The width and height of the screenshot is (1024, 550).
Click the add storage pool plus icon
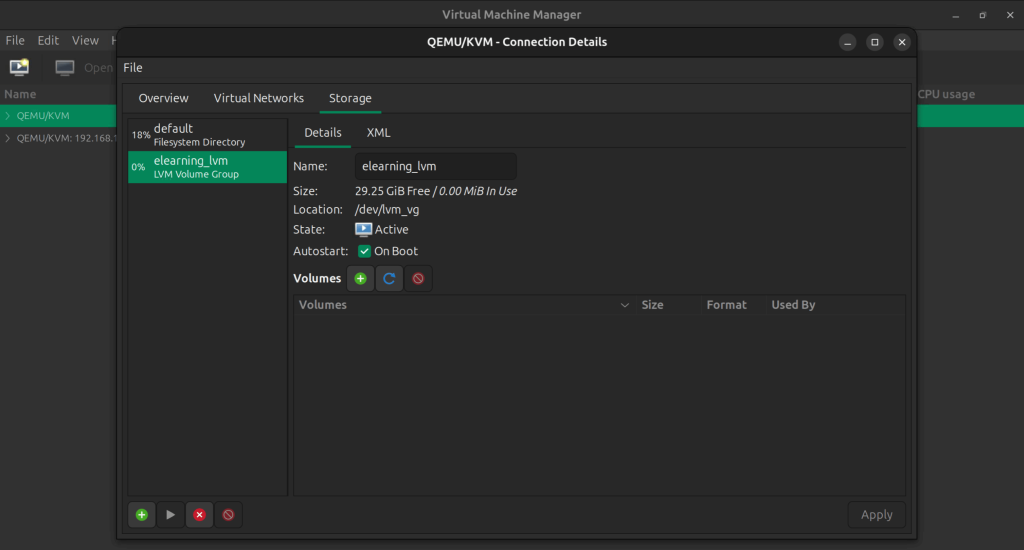[x=142, y=515]
